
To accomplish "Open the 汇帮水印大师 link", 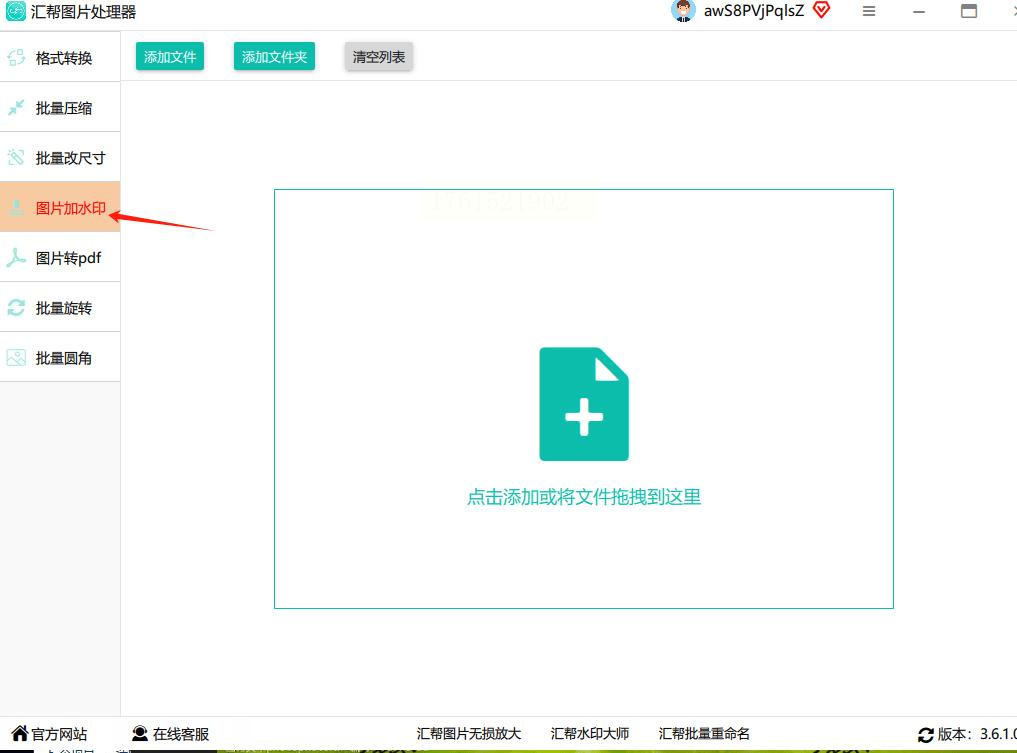I will coord(590,734).
